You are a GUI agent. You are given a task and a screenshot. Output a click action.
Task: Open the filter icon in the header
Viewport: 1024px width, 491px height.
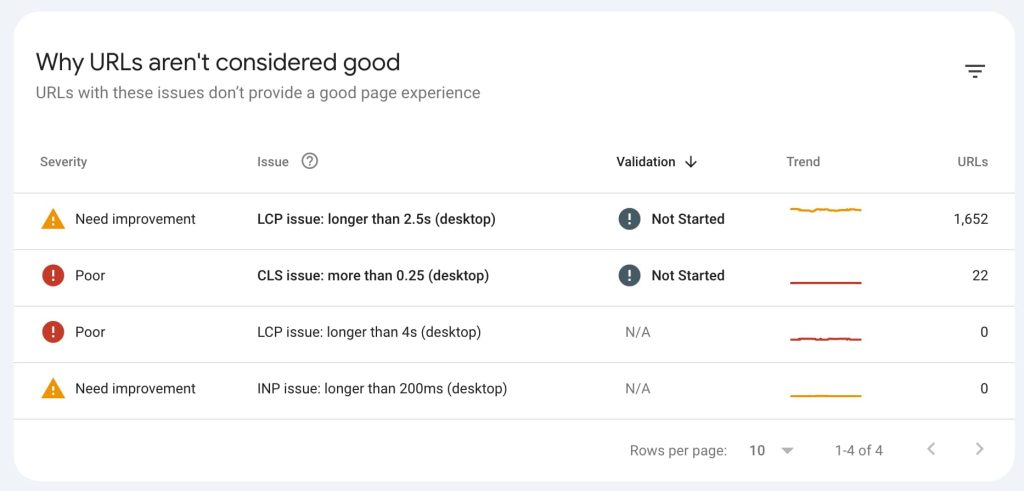pyautogui.click(x=975, y=71)
